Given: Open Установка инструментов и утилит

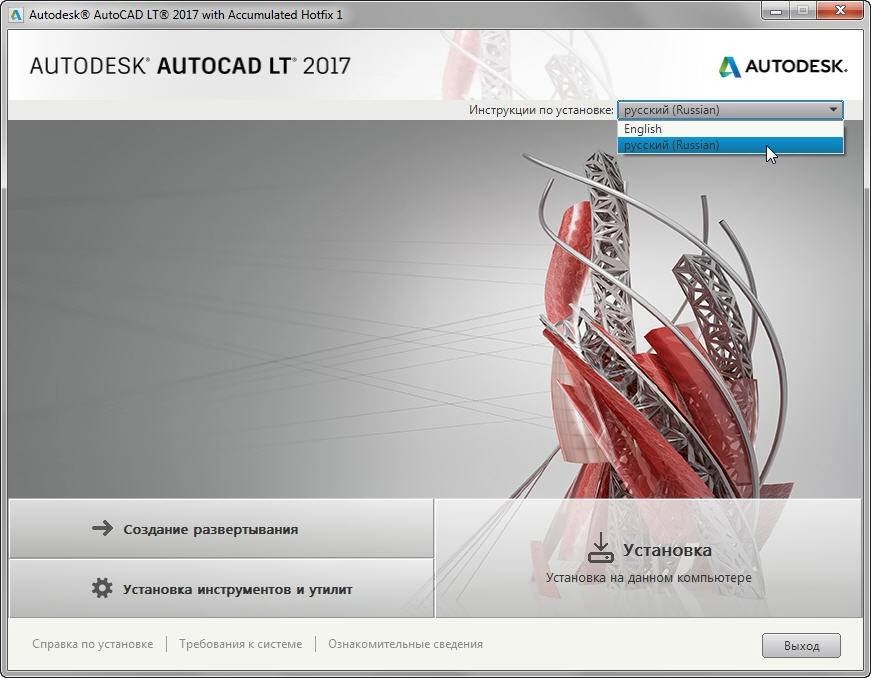Looking at the screenshot, I should [221, 589].
